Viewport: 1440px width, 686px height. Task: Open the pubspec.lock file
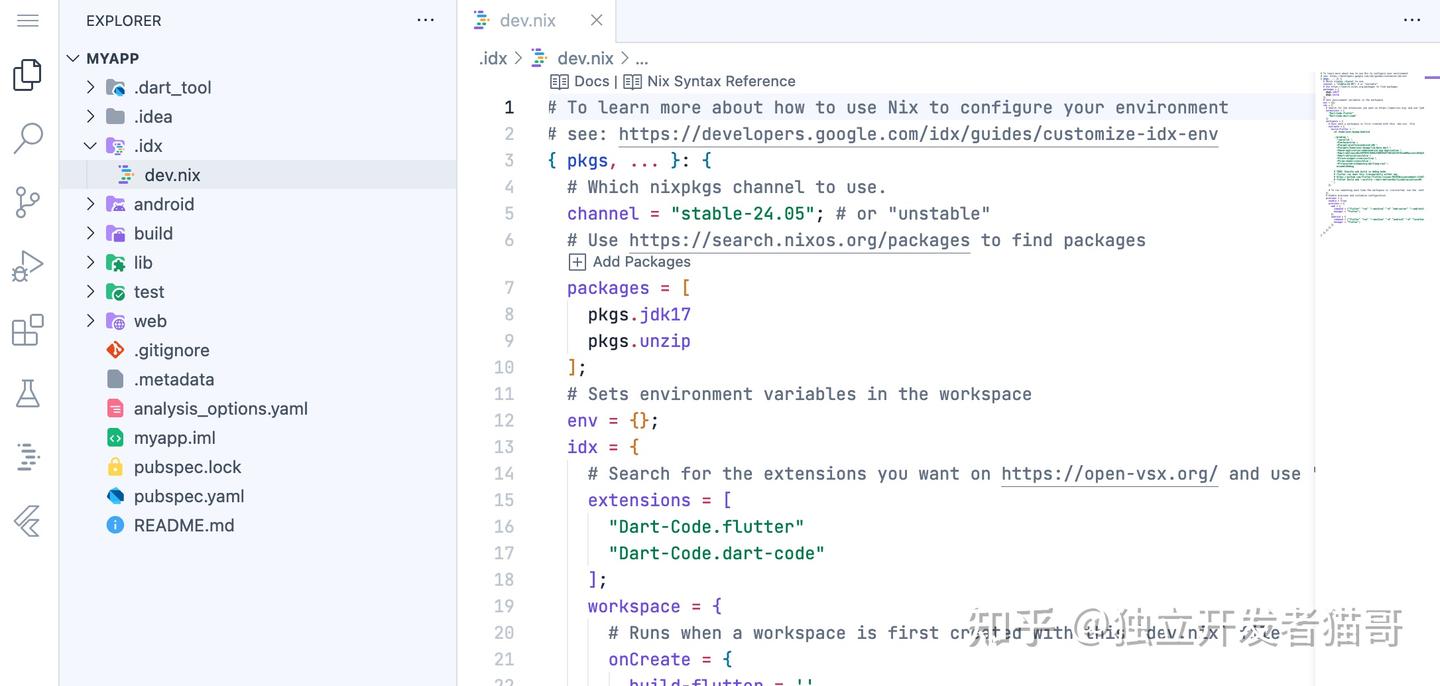[x=258, y=467]
